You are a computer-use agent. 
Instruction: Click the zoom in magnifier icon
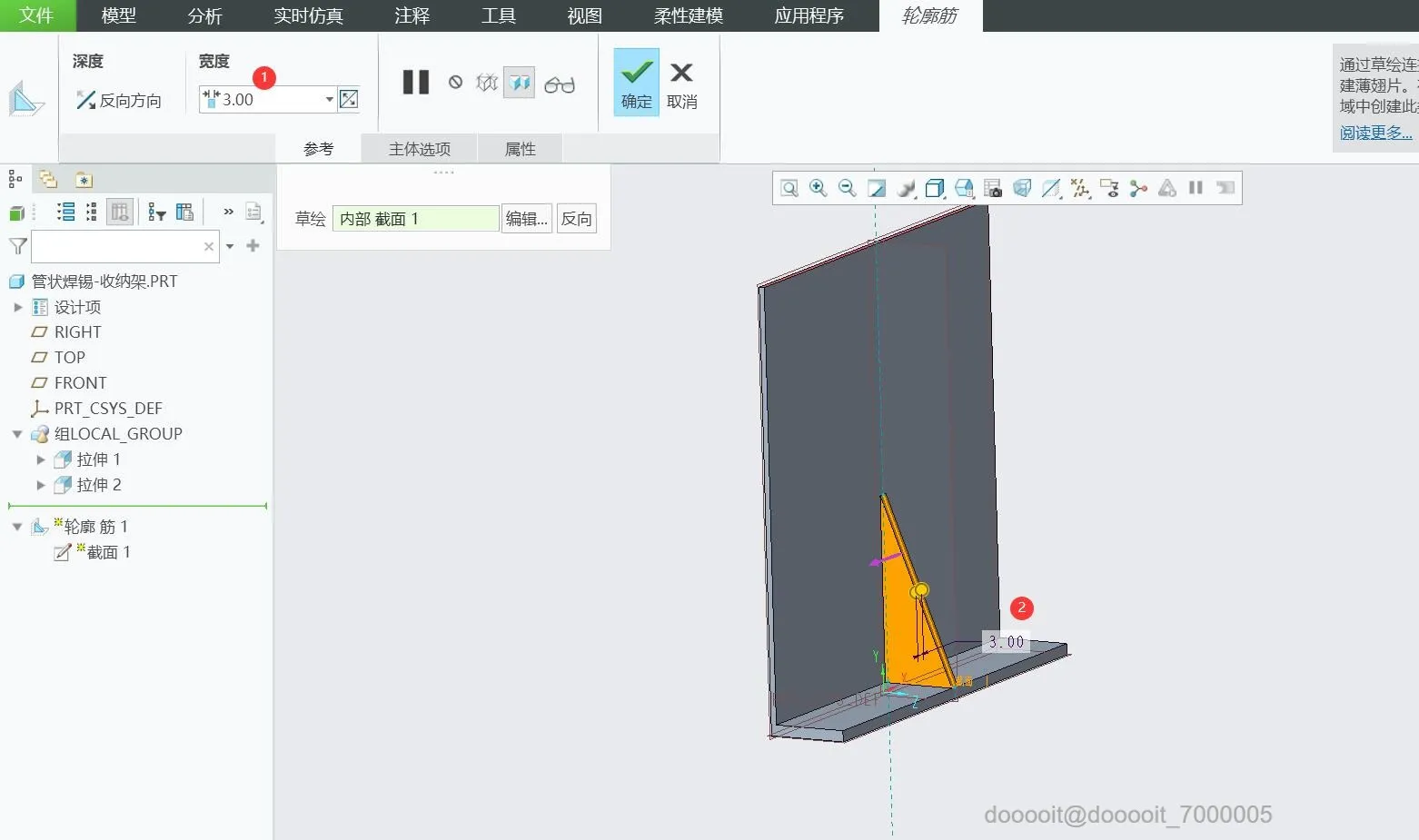coord(819,188)
